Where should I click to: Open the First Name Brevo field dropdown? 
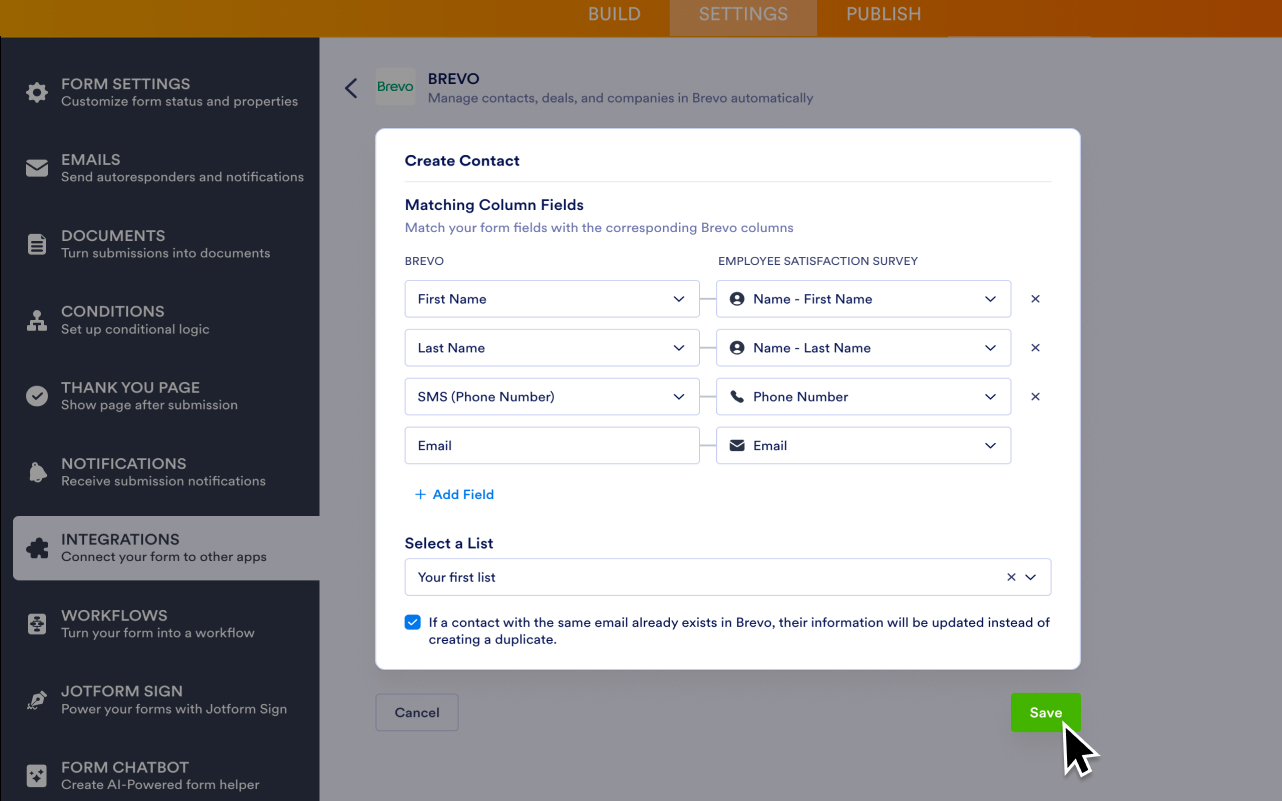click(551, 298)
